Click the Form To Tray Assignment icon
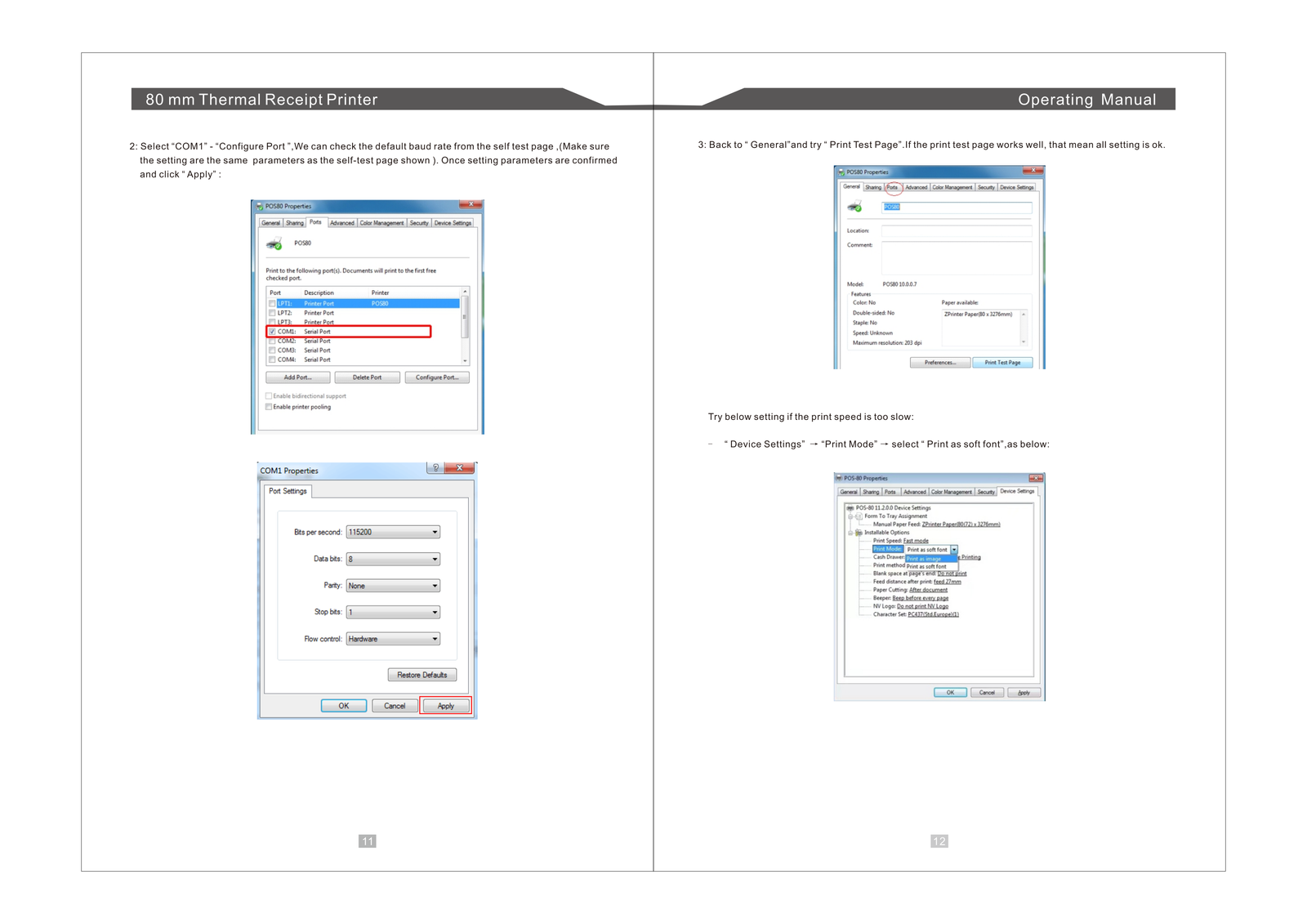The height and width of the screenshot is (924, 1307). (x=859, y=516)
